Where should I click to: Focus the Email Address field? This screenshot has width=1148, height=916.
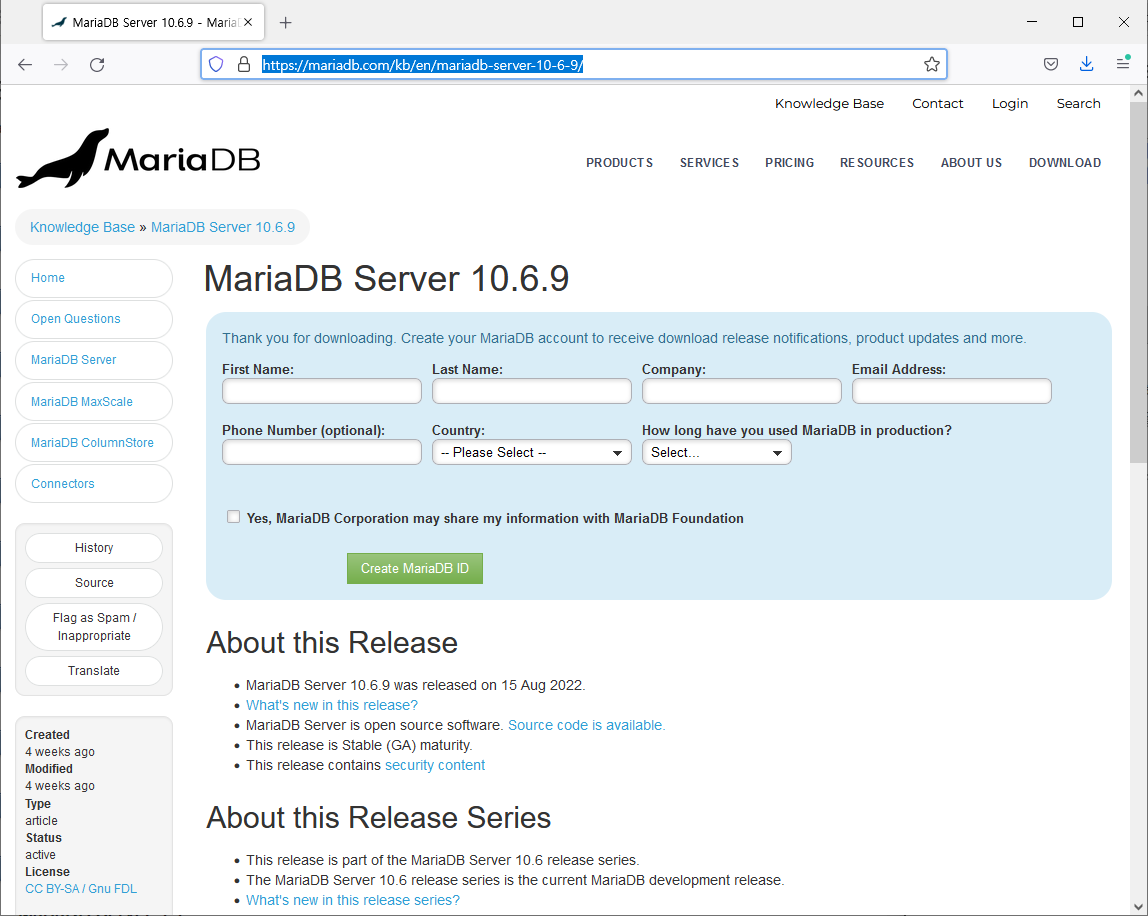pyautogui.click(x=952, y=391)
